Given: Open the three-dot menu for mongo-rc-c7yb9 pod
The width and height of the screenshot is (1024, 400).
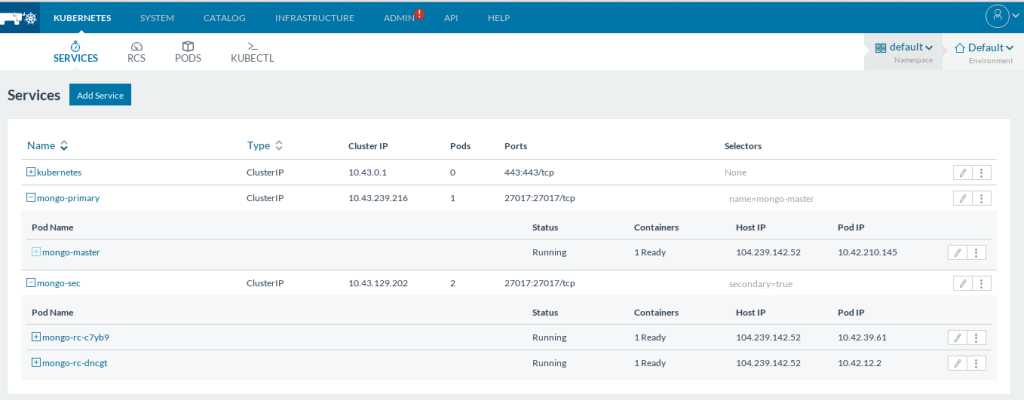Looking at the screenshot, I should click(x=977, y=338).
